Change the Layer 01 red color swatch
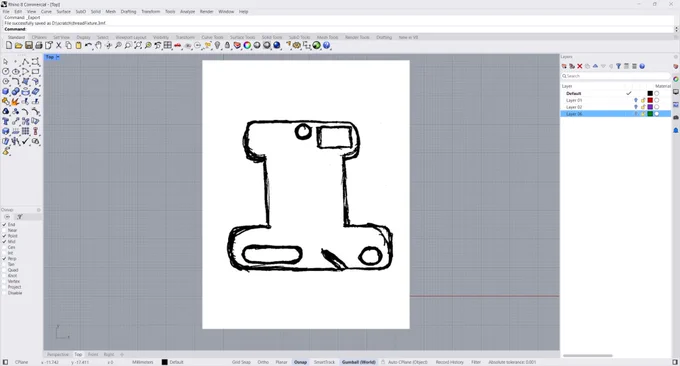Screen dimensions: 680x366 tap(650, 100)
